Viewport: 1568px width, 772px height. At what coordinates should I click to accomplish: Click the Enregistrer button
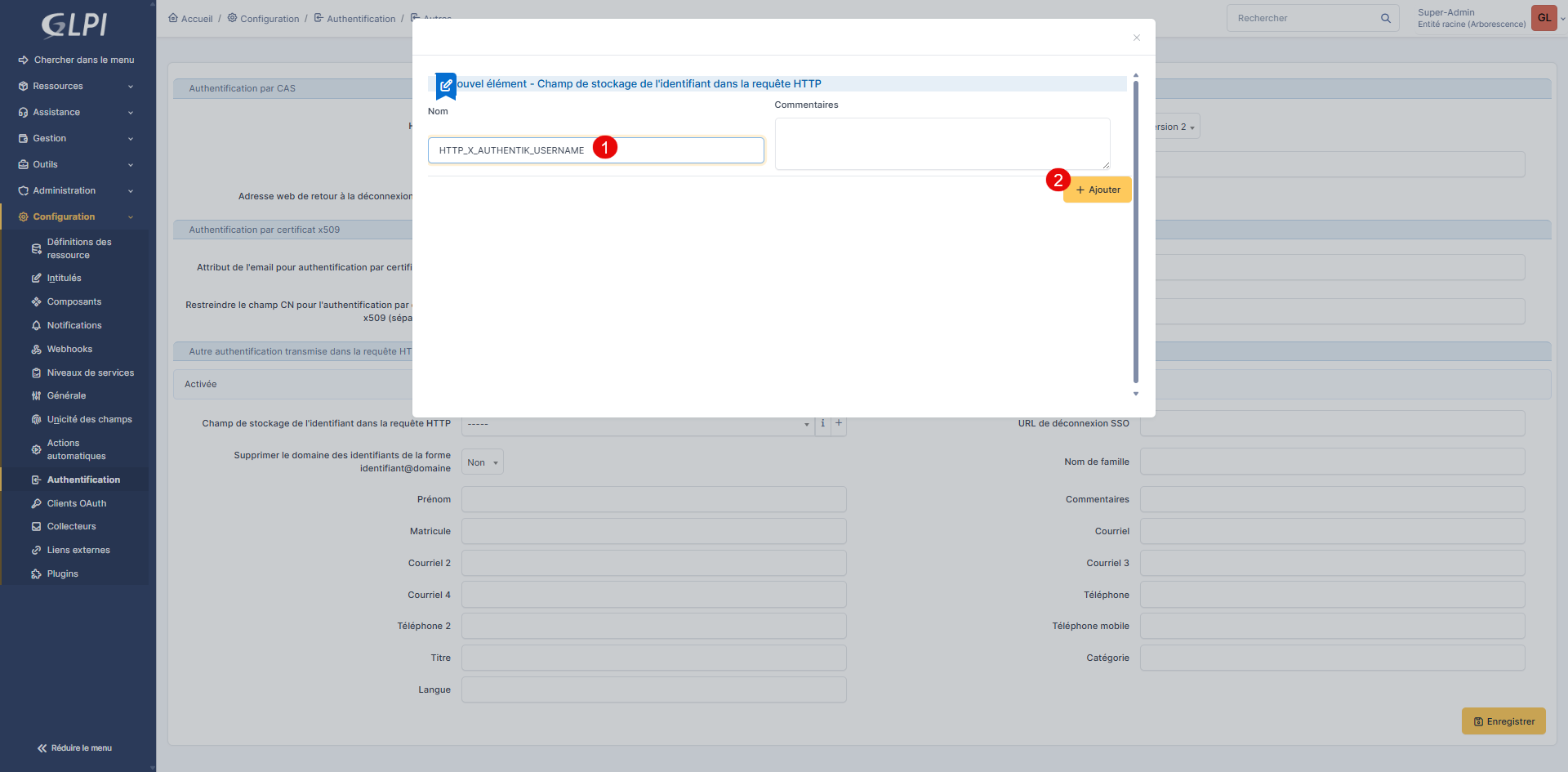coord(1503,721)
